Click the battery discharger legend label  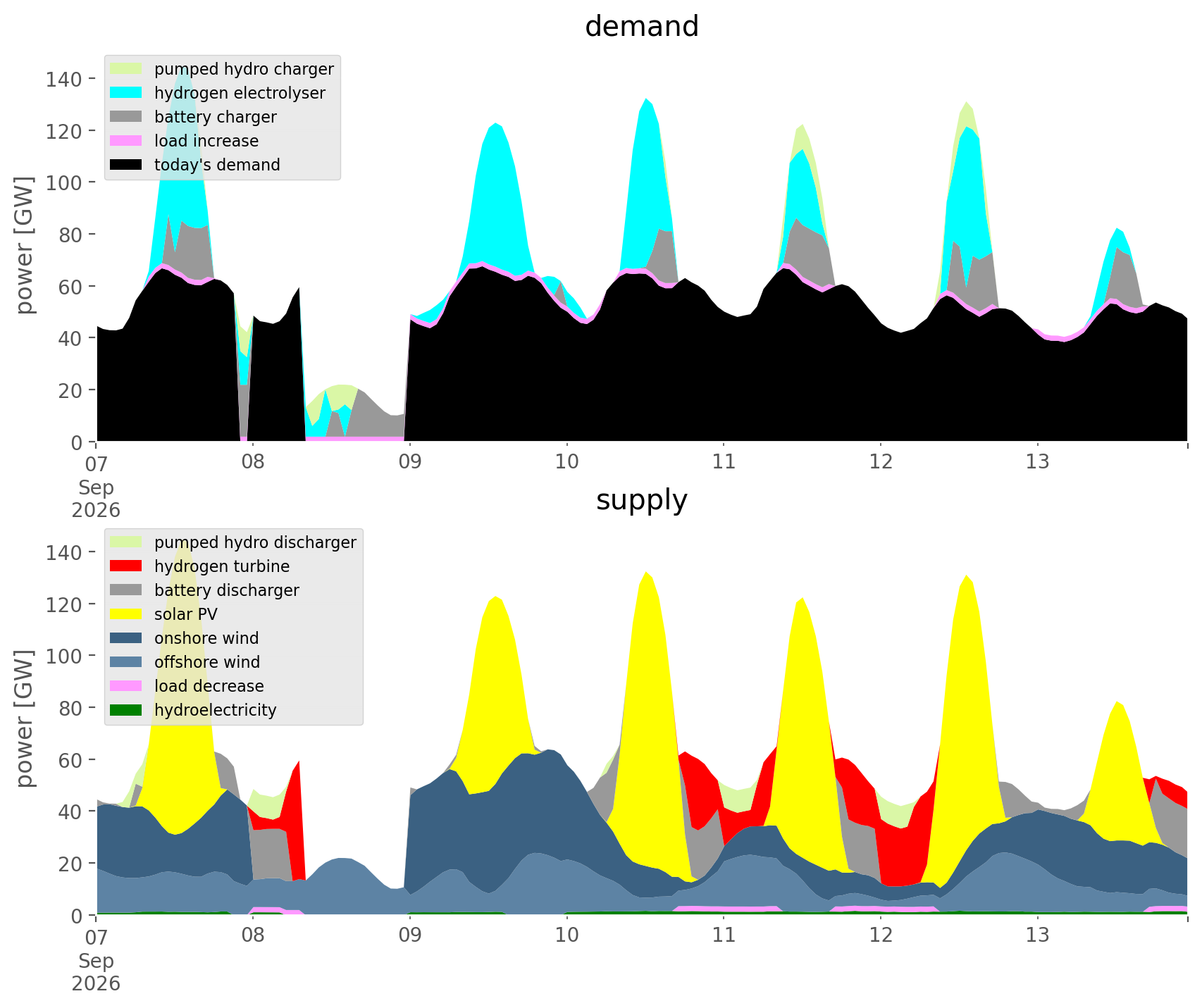click(x=226, y=590)
